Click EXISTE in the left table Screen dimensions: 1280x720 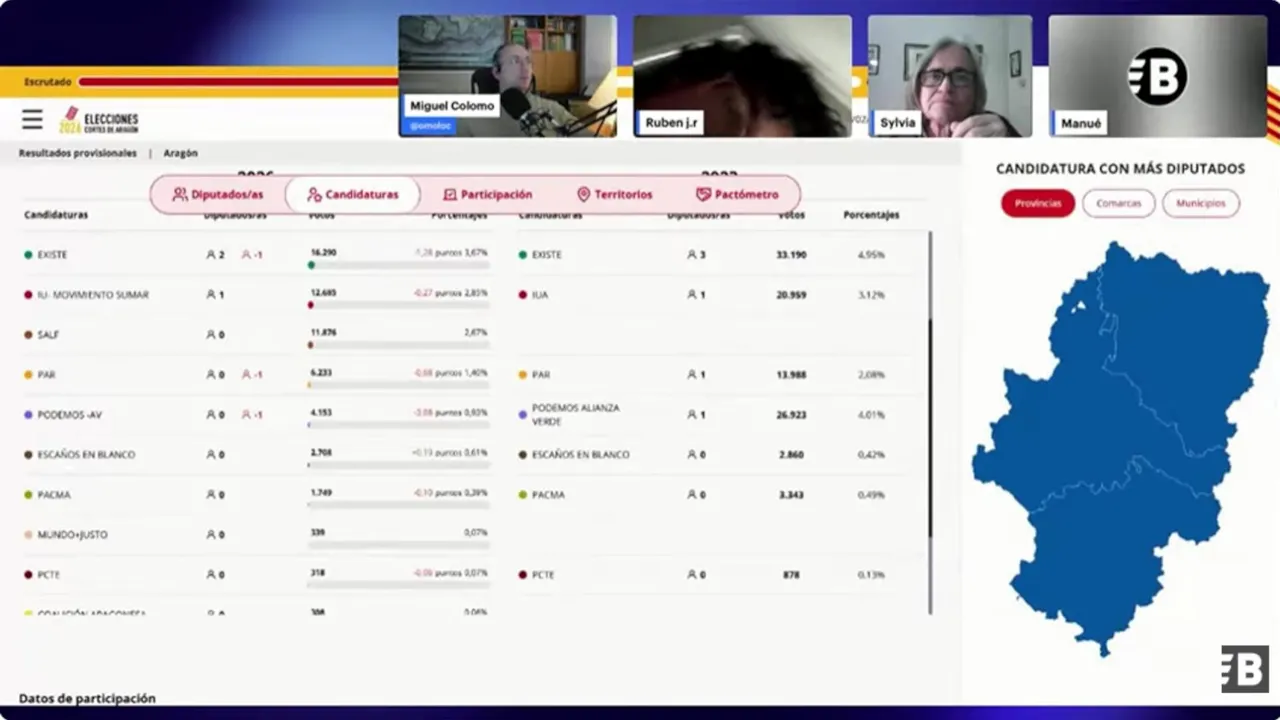click(52, 255)
